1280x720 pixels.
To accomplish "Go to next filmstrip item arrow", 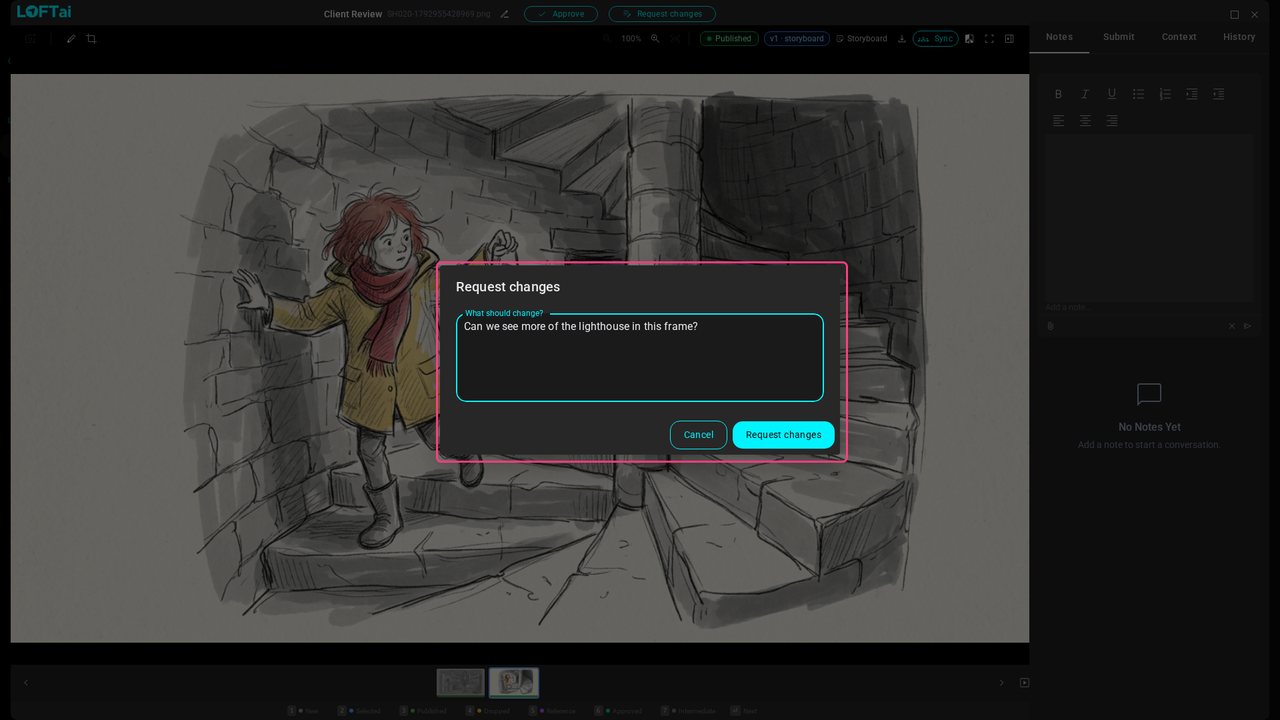I will [x=1001, y=683].
